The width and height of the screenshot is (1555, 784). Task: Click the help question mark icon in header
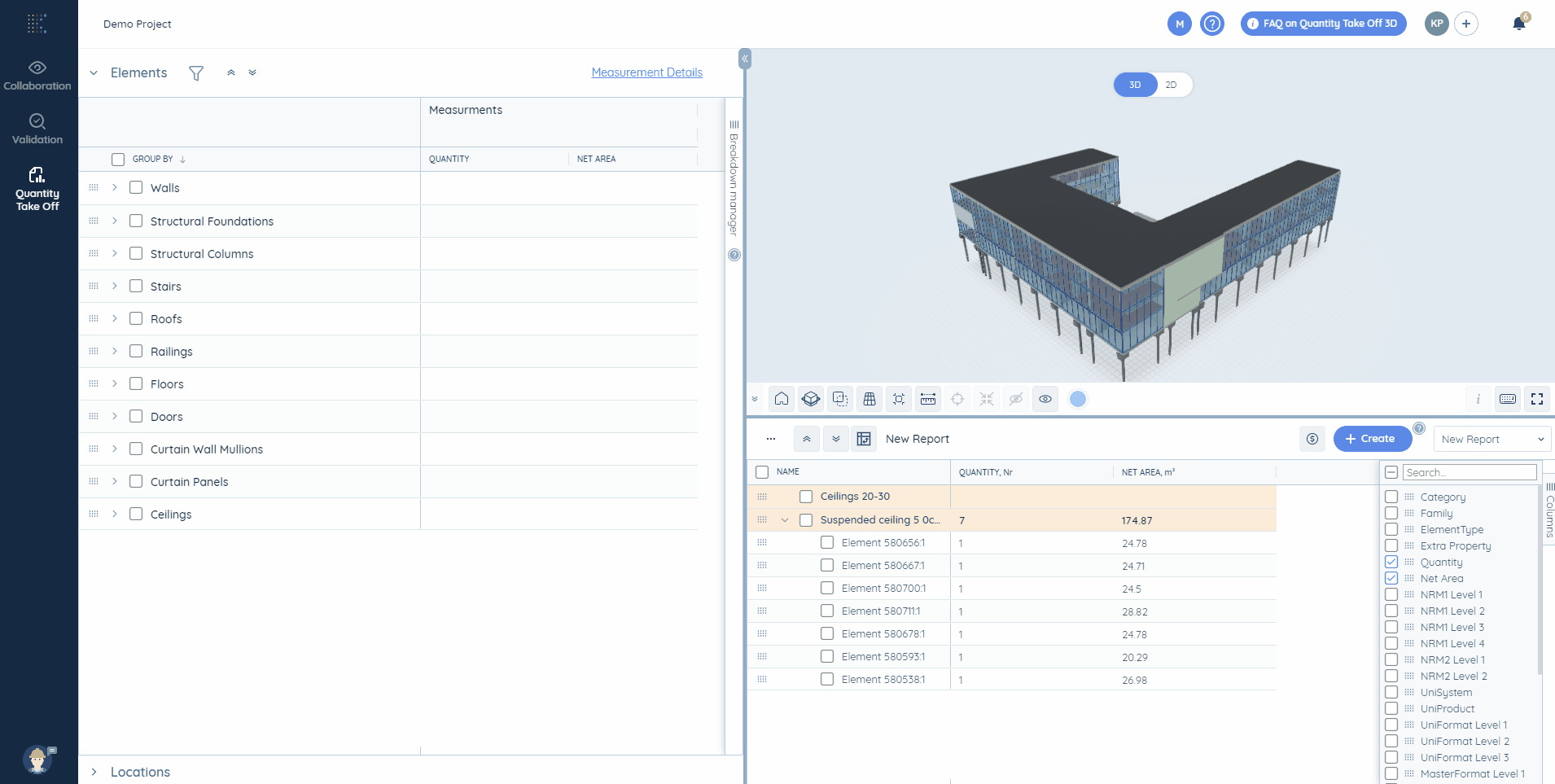[1212, 24]
